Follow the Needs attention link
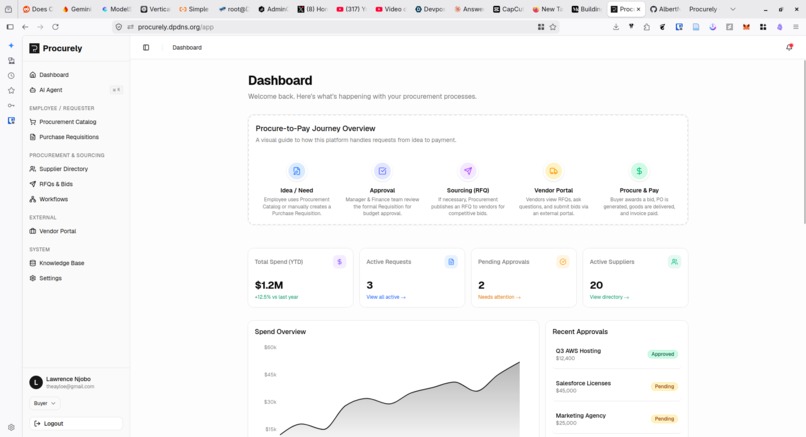Screen dimensions: 806x437 click(x=499, y=297)
